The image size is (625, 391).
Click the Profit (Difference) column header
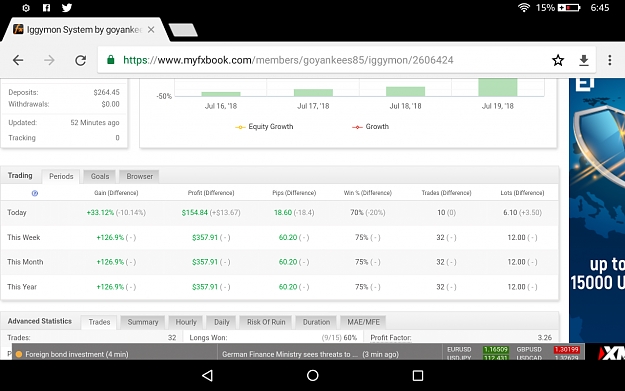[x=211, y=193]
